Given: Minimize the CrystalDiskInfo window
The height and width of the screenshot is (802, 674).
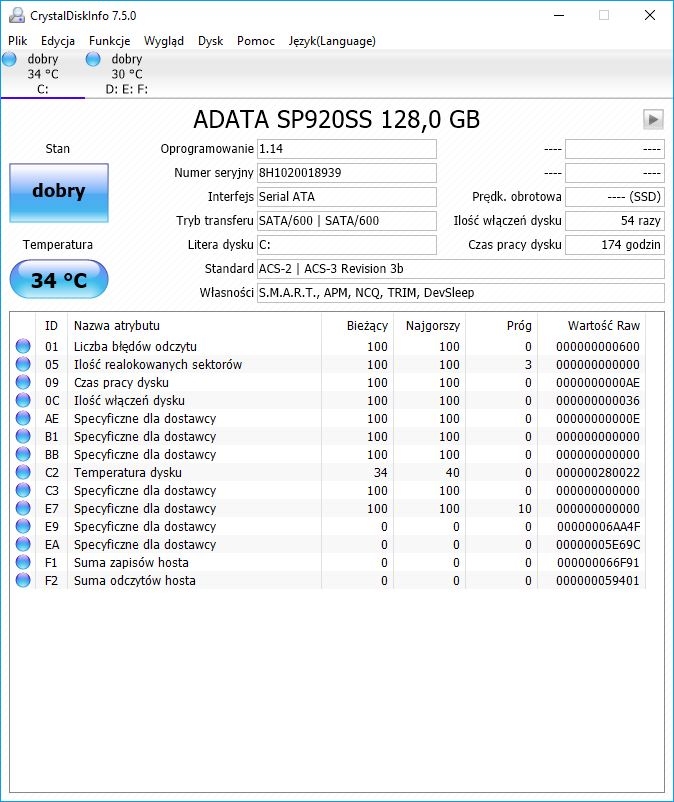Looking at the screenshot, I should point(559,15).
